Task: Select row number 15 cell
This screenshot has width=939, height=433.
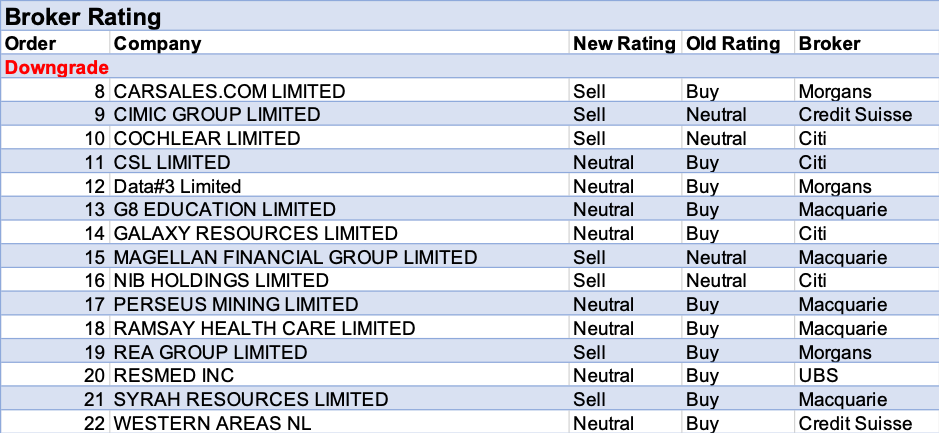Action: click(94, 257)
